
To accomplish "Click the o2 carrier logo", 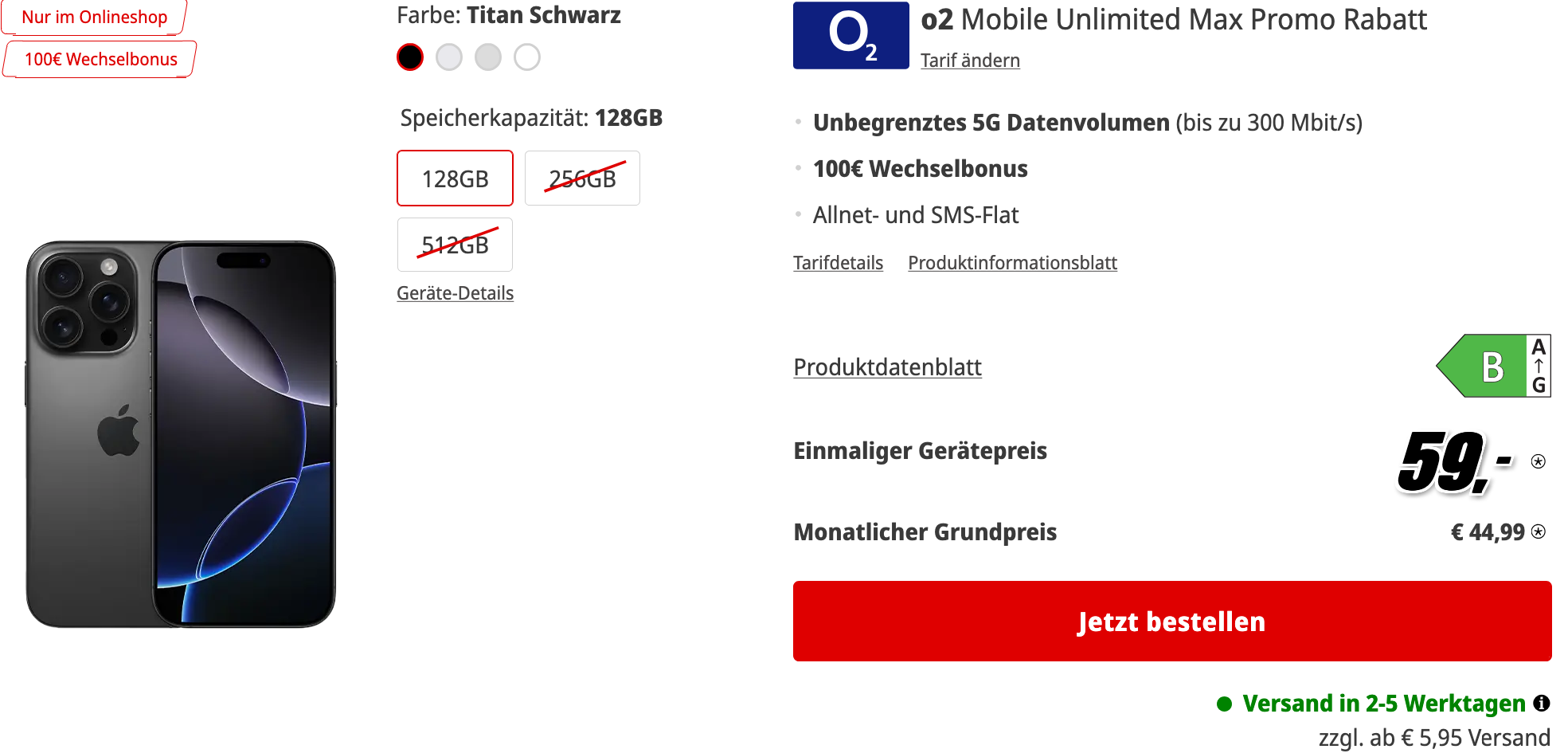I will click(x=850, y=35).
